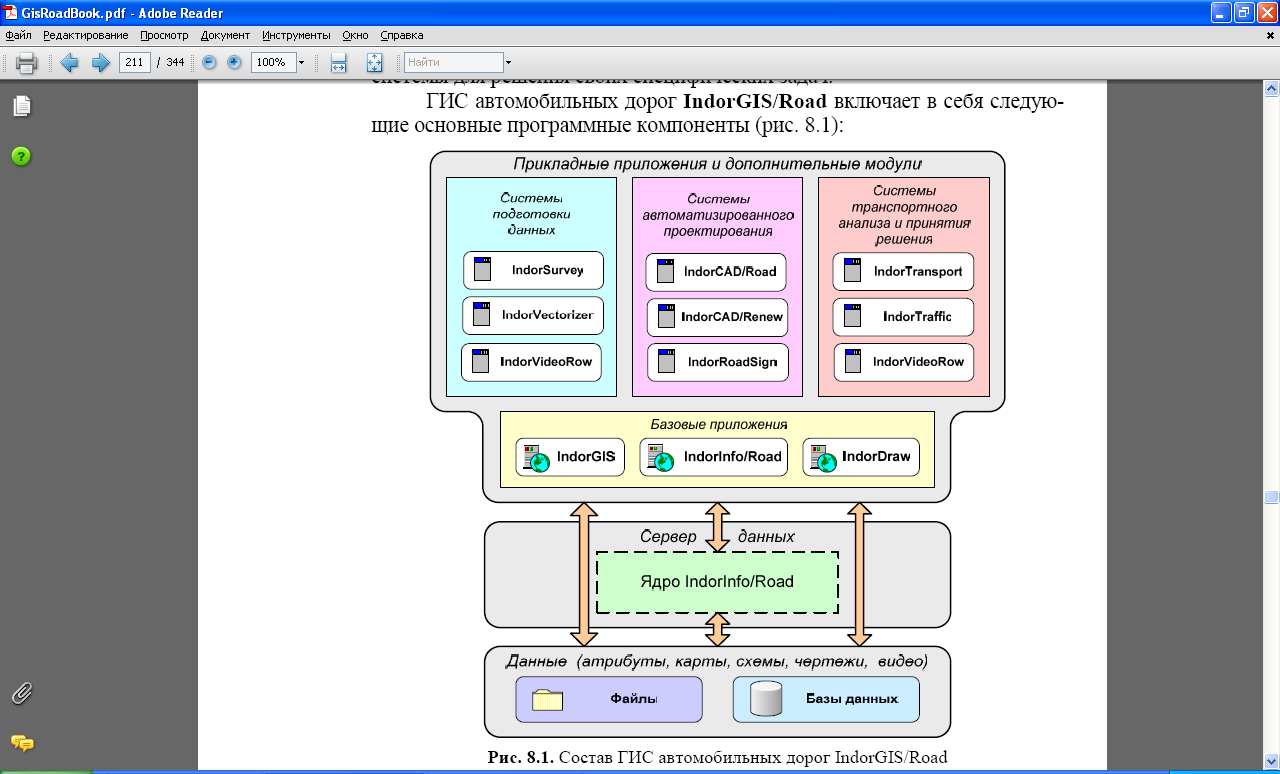Close the document with menu bar X
Screen dimensions: 1280x774
click(x=1269, y=35)
